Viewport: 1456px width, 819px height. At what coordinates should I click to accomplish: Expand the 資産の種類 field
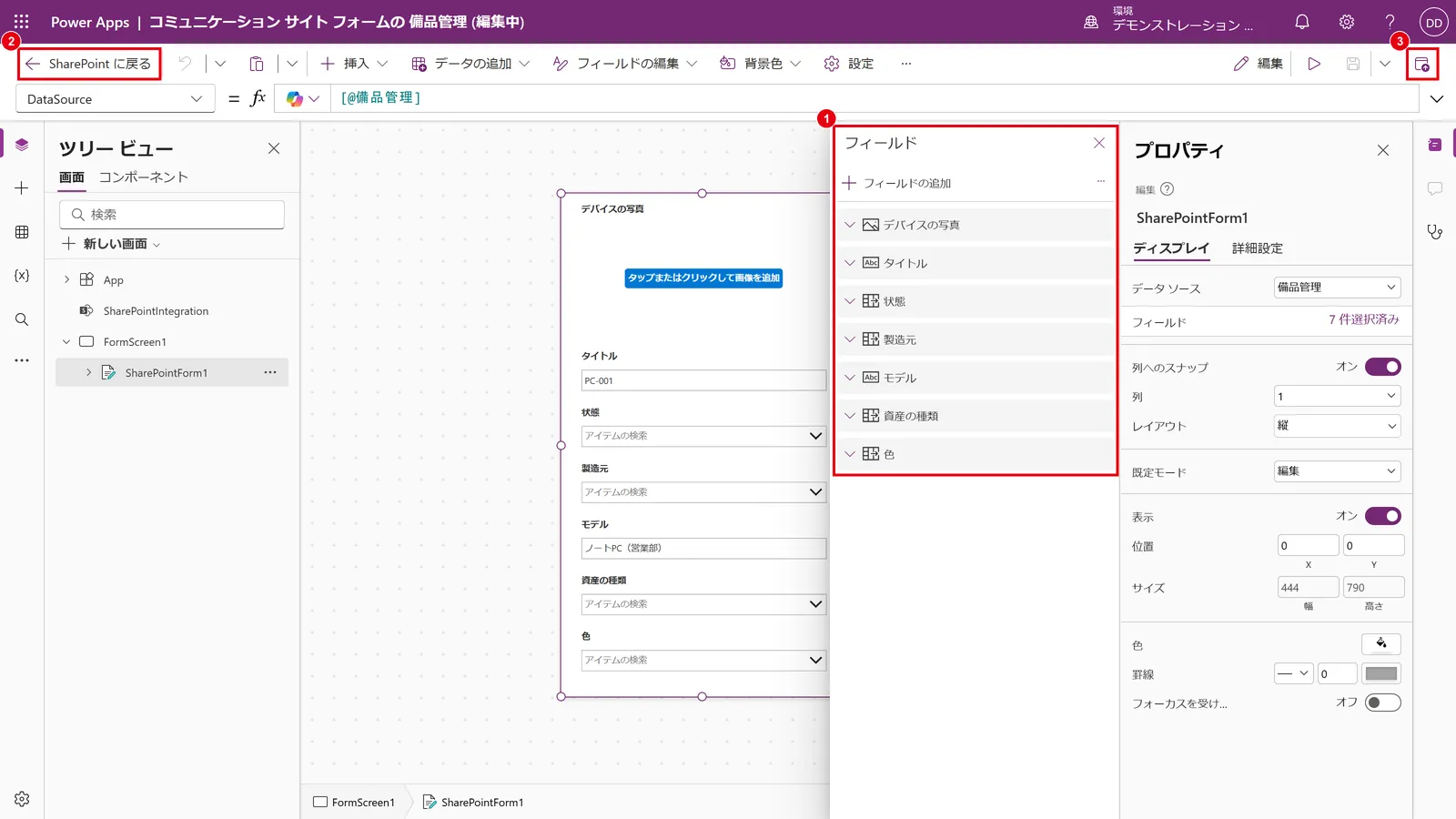(850, 416)
